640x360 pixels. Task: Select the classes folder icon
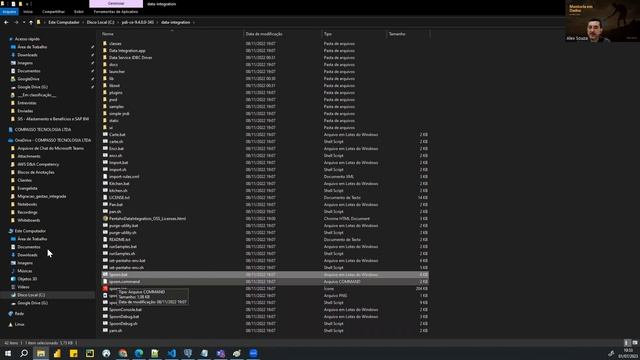coord(105,43)
